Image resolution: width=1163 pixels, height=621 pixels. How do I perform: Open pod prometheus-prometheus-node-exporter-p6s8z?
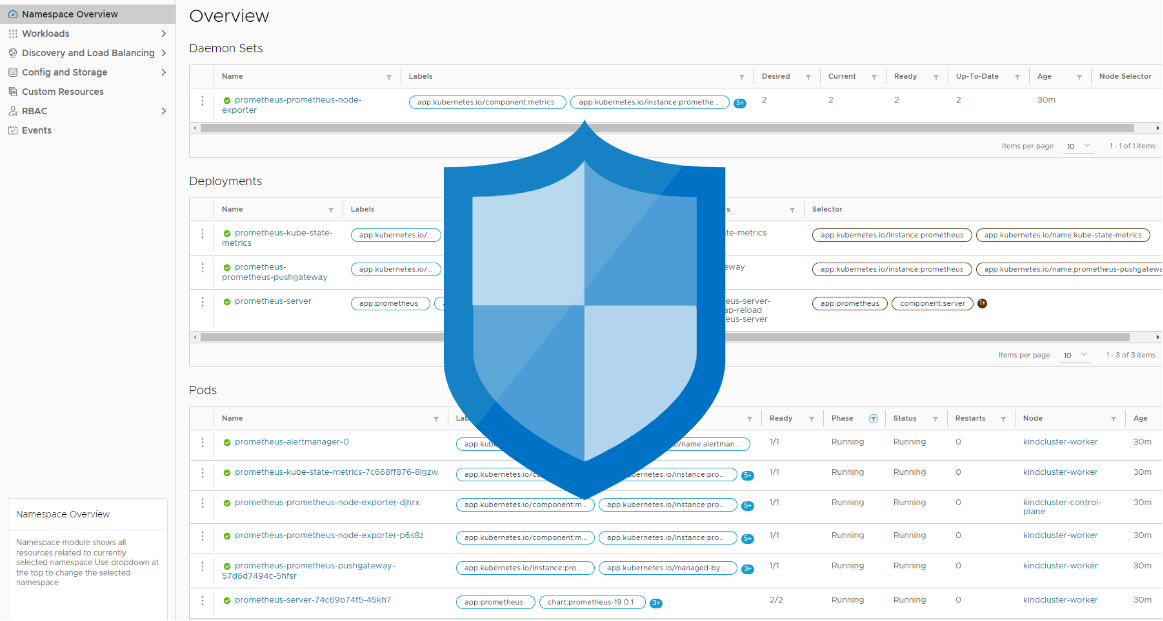point(329,536)
